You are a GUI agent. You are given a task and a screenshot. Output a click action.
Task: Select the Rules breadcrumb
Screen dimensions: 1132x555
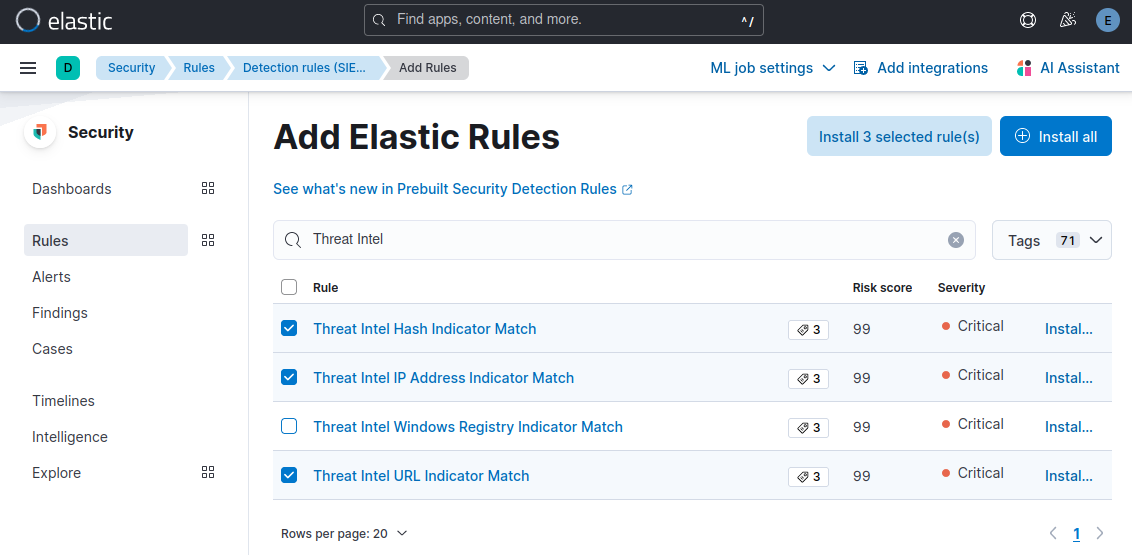click(199, 68)
